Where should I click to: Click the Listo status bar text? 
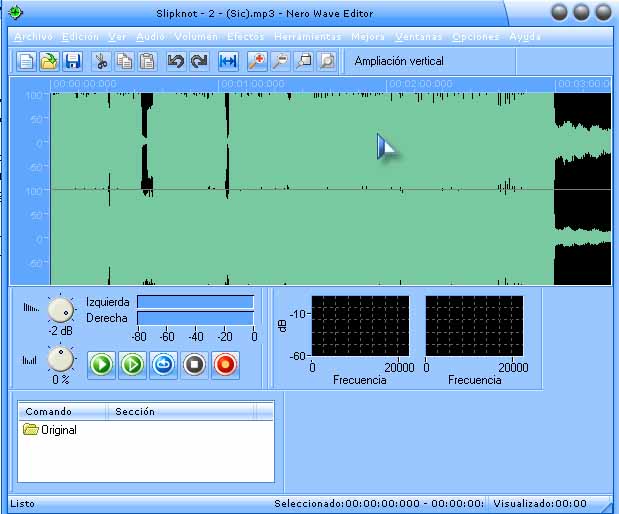click(23, 504)
